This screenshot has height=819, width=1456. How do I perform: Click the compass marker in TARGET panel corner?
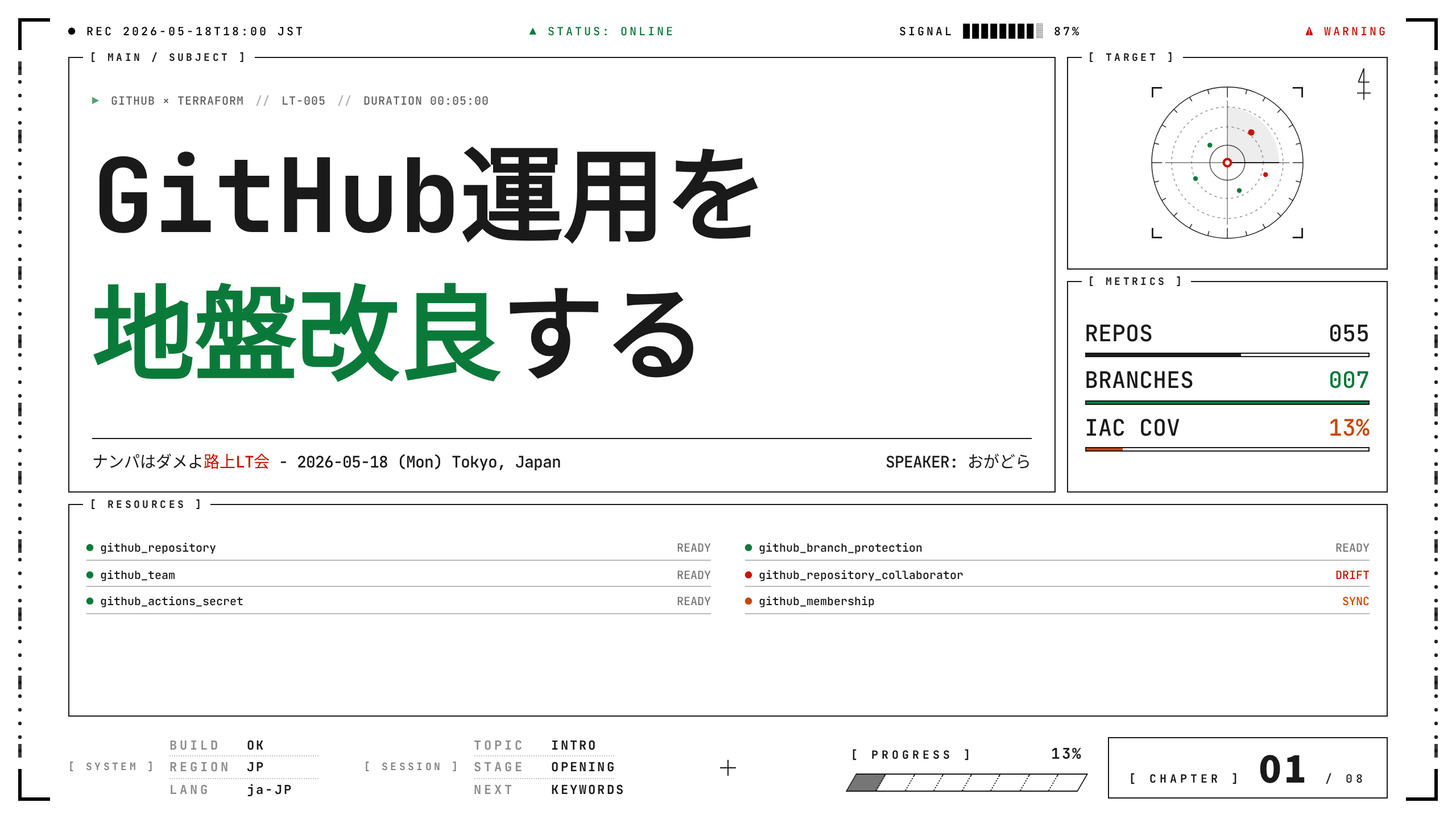[x=1363, y=84]
